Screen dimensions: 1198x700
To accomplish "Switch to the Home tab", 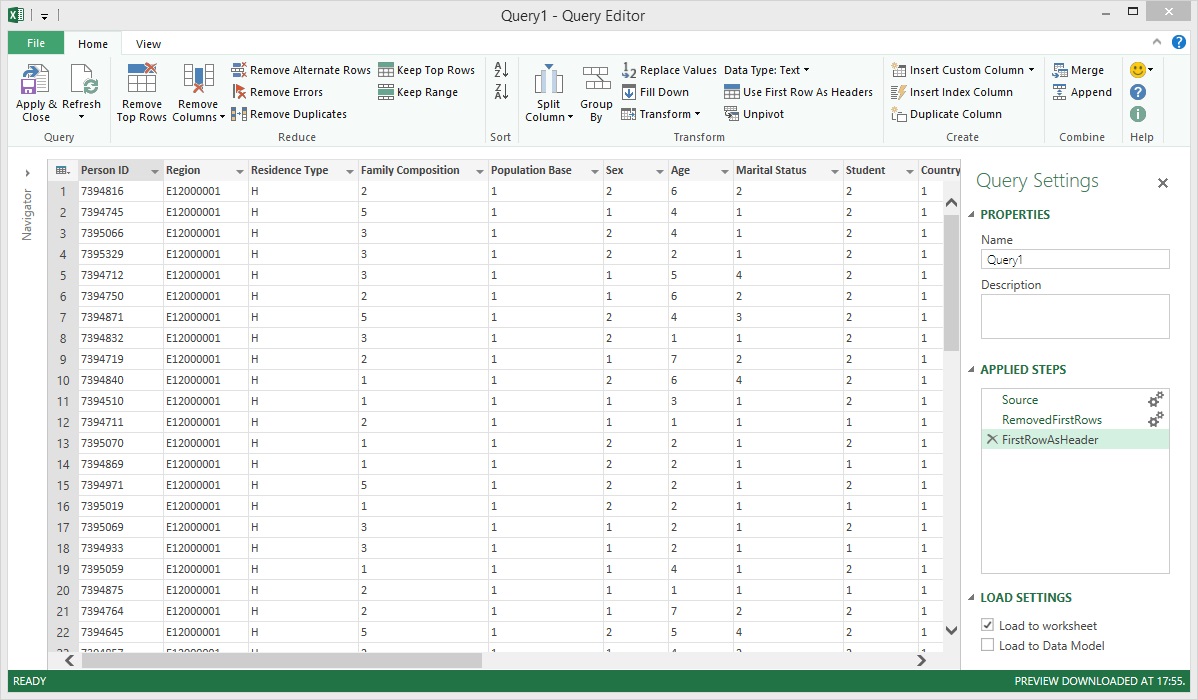I will tap(92, 44).
